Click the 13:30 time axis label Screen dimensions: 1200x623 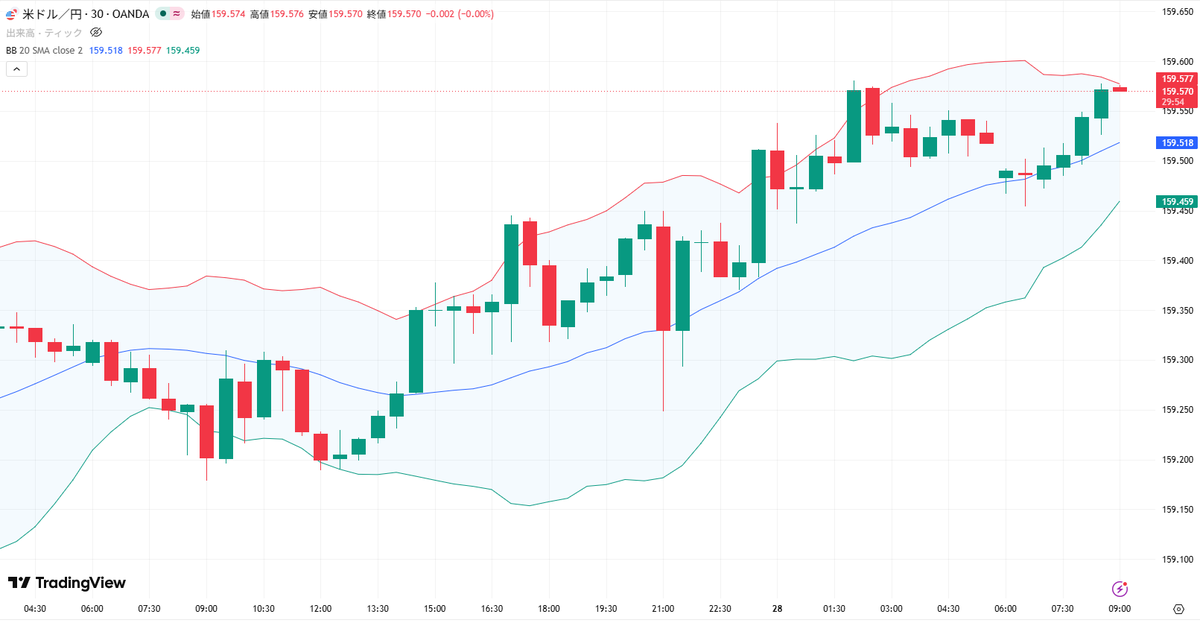(x=377, y=608)
